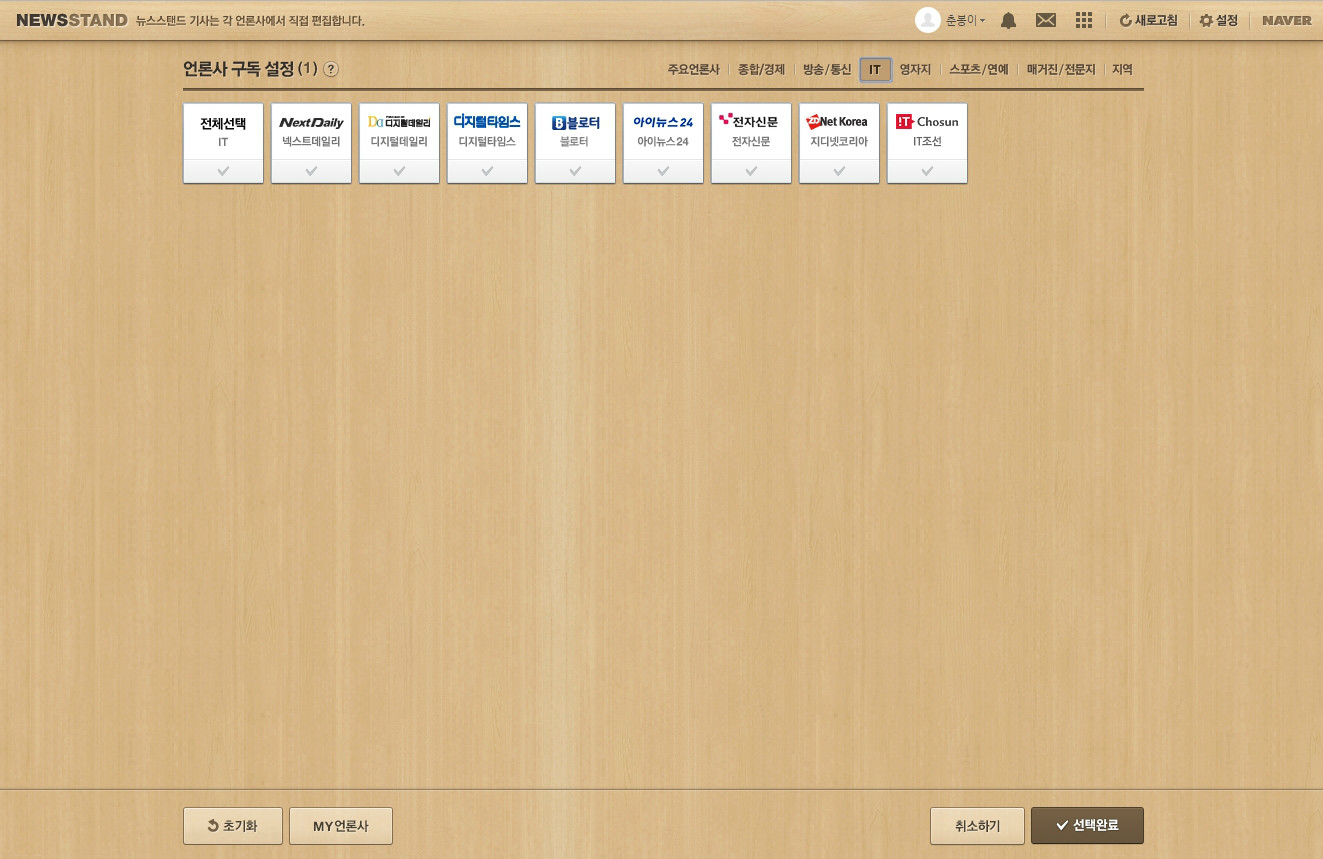The image size is (1323, 859).
Task: Switch to the 방송/통신 tab
Action: point(827,70)
